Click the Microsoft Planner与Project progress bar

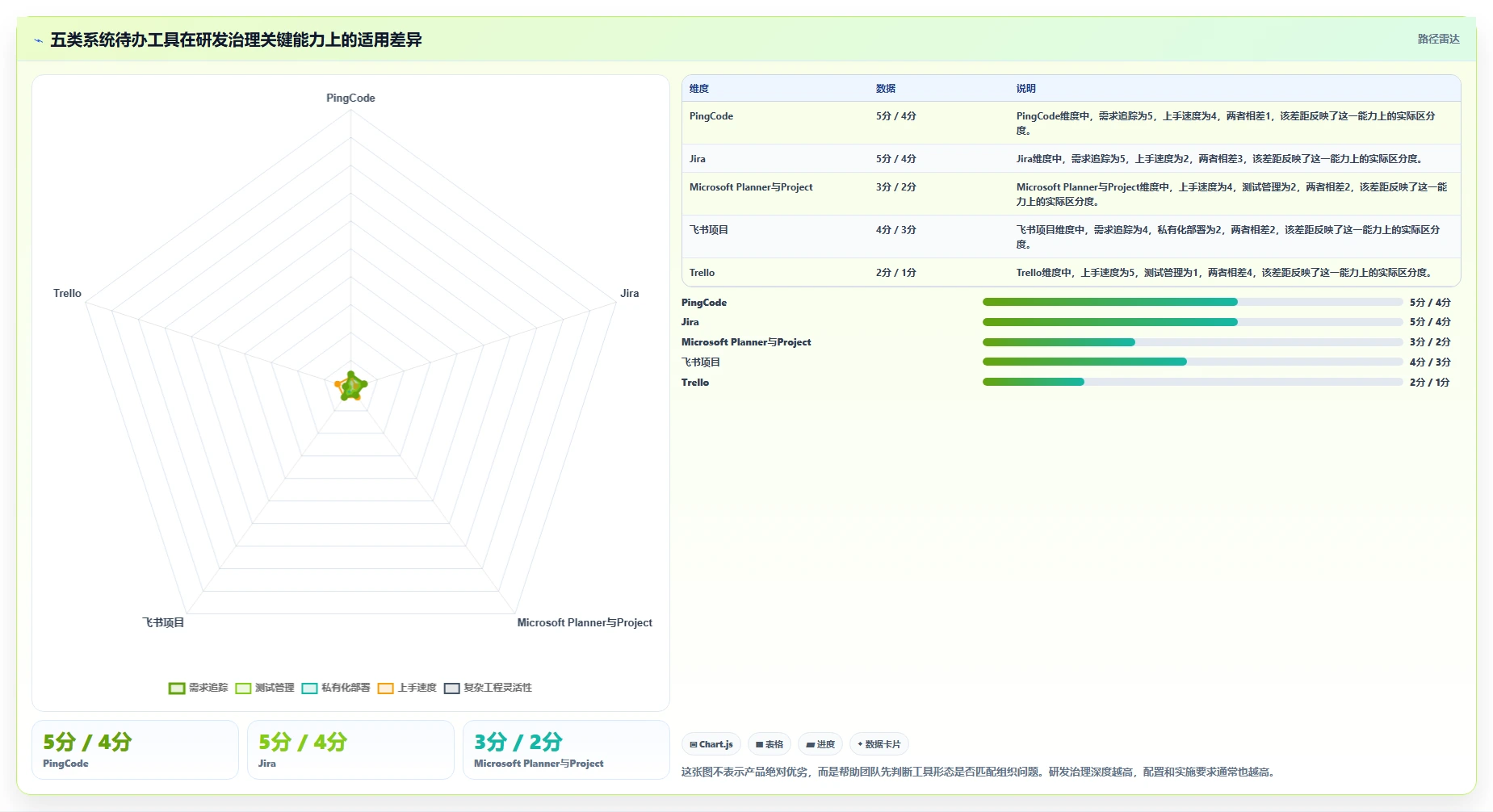pyautogui.click(x=1193, y=342)
